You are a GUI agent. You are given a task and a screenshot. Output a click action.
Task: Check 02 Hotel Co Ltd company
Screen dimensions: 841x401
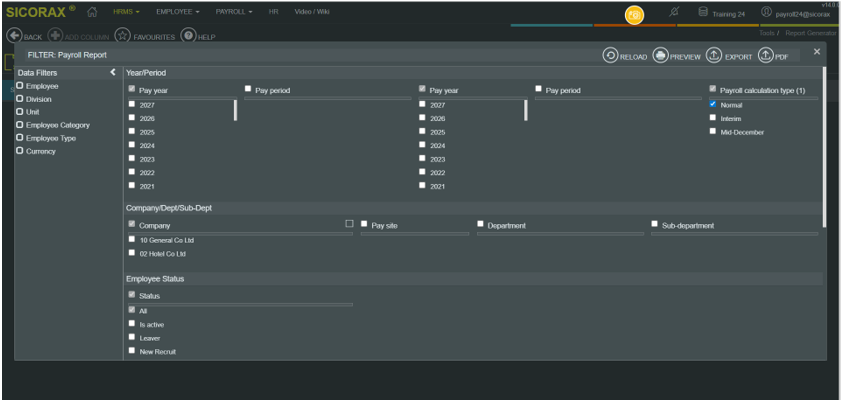pos(132,253)
